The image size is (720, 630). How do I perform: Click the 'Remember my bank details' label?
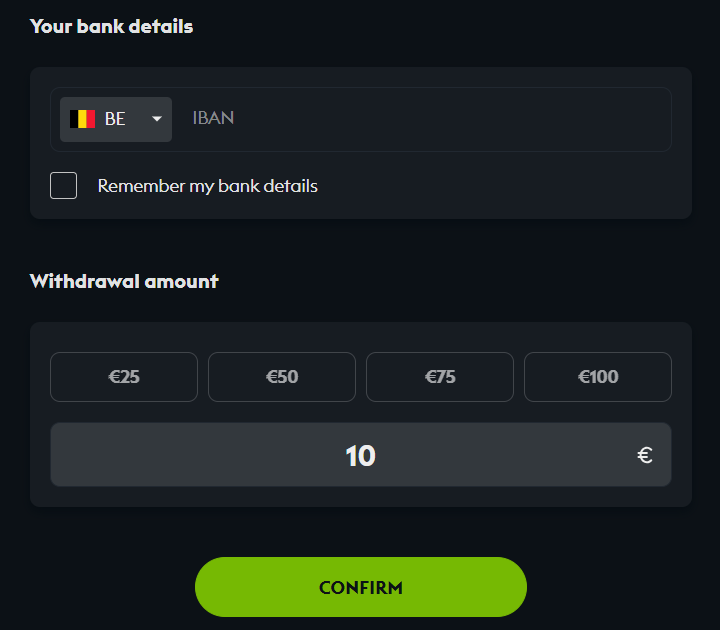[207, 186]
